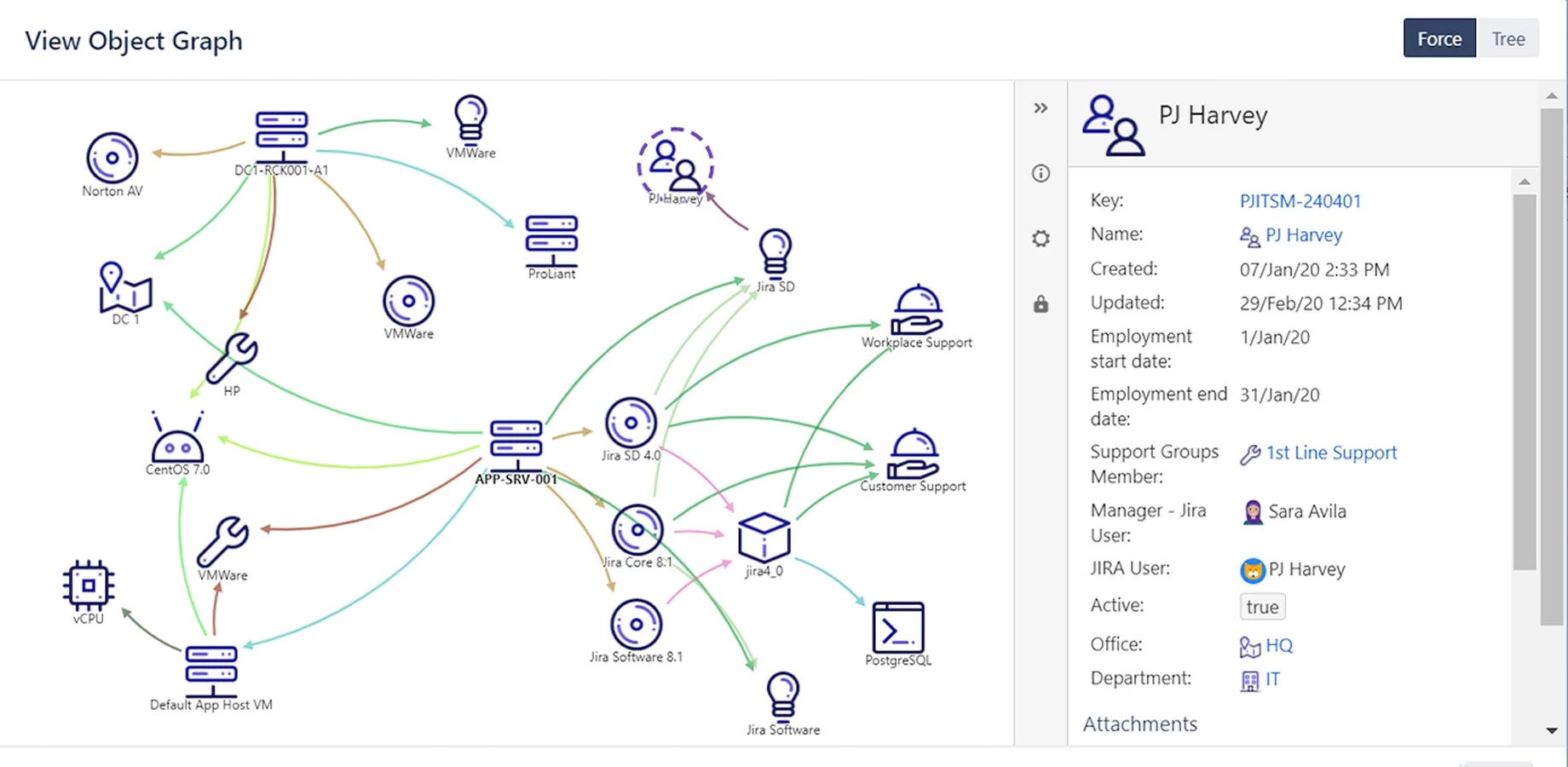The width and height of the screenshot is (1568, 767).
Task: Click the VMWare lightbulb node at top
Action: 470,118
